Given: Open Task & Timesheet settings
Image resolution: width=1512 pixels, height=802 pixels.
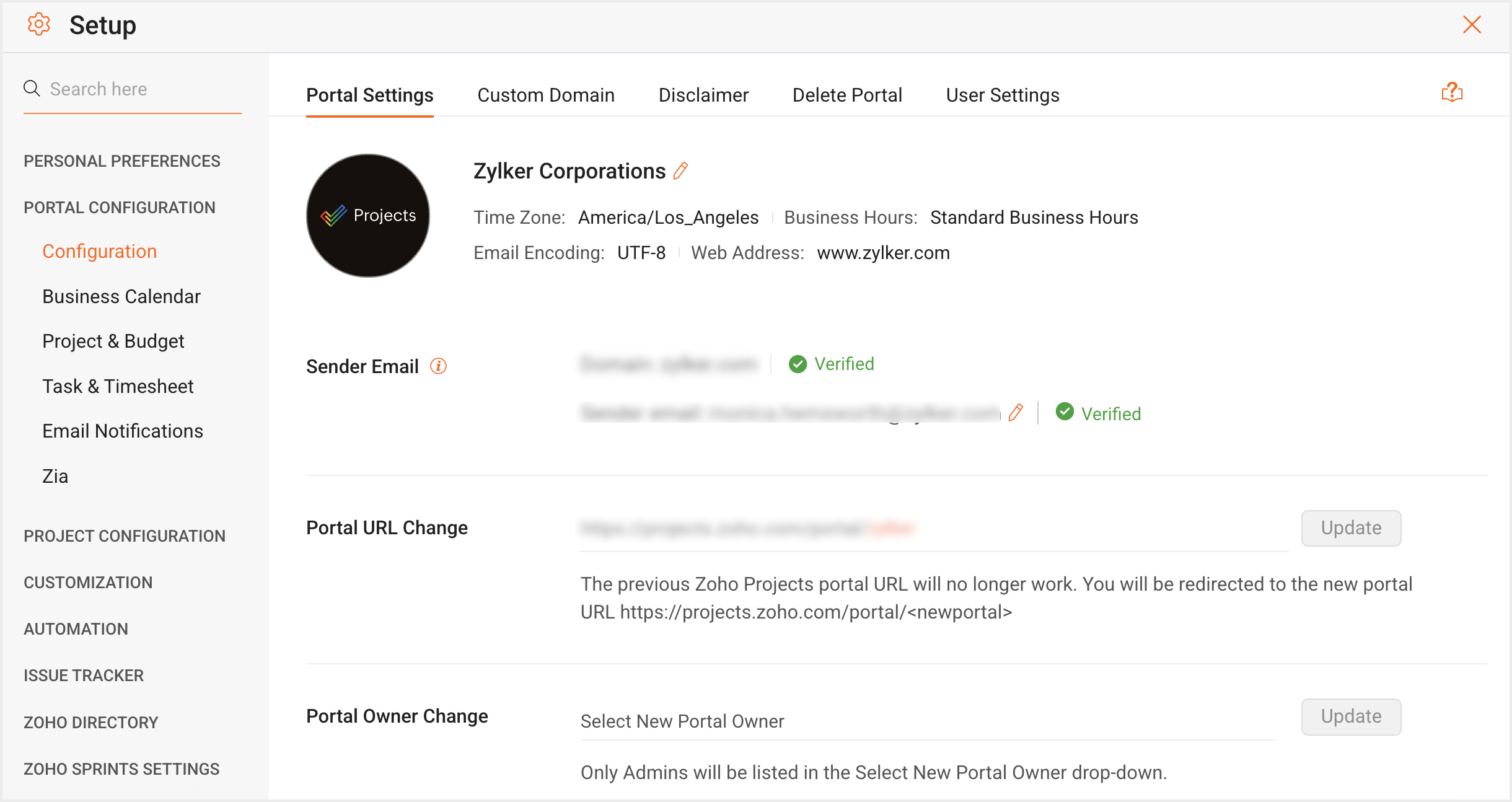Looking at the screenshot, I should pyautogui.click(x=118, y=386).
